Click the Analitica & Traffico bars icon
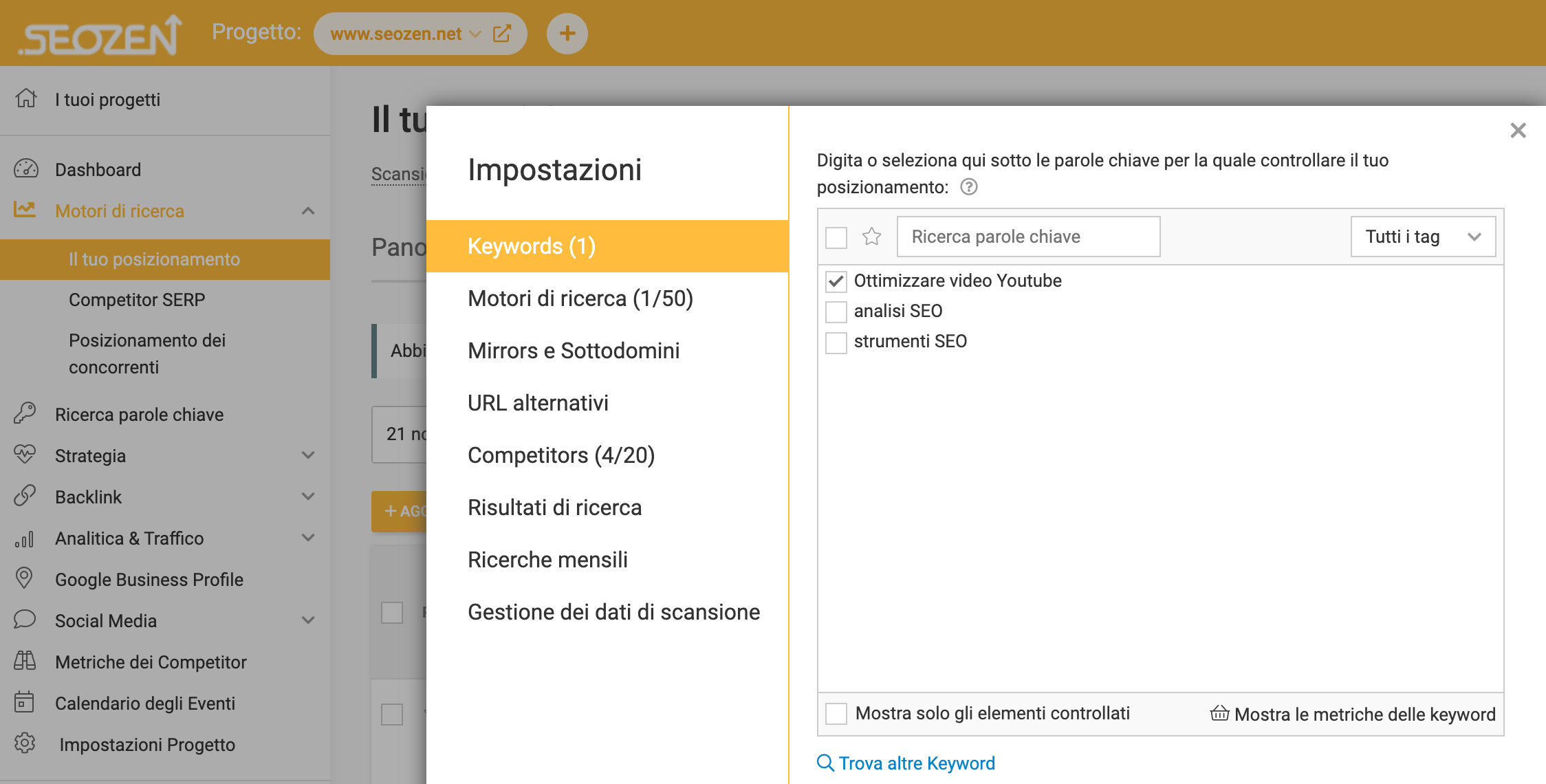The image size is (1546, 784). pyautogui.click(x=25, y=538)
